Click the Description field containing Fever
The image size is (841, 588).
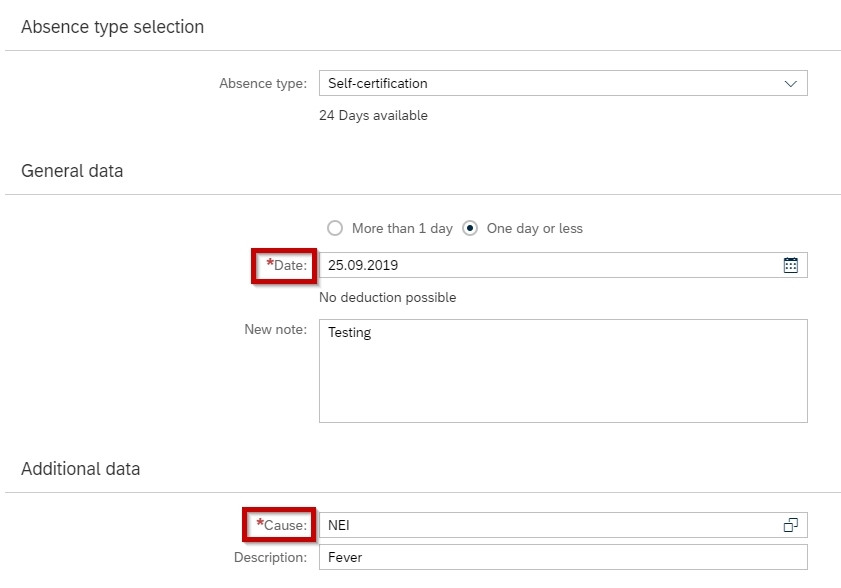tap(563, 557)
